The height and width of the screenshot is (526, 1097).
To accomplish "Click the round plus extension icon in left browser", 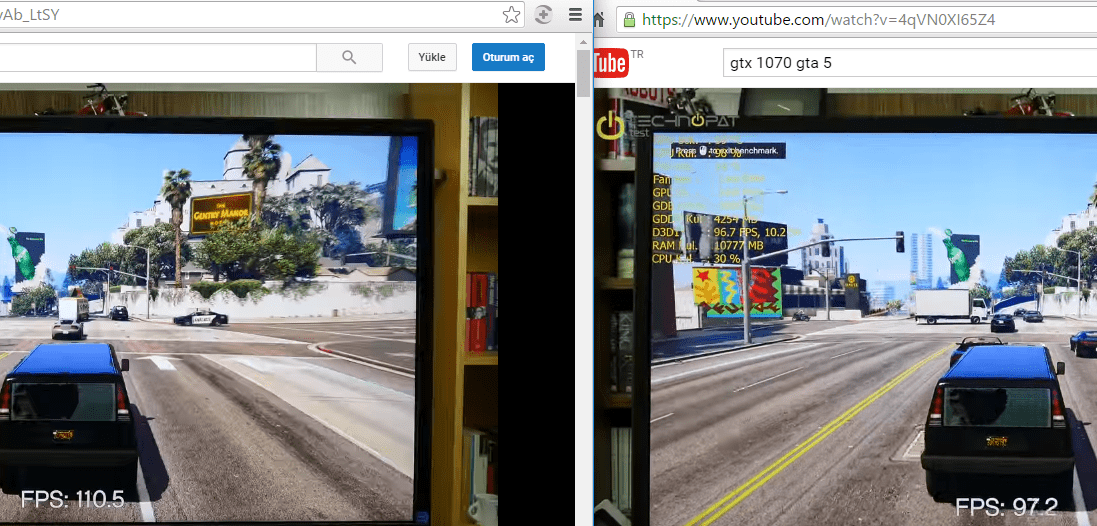I will click(x=544, y=15).
